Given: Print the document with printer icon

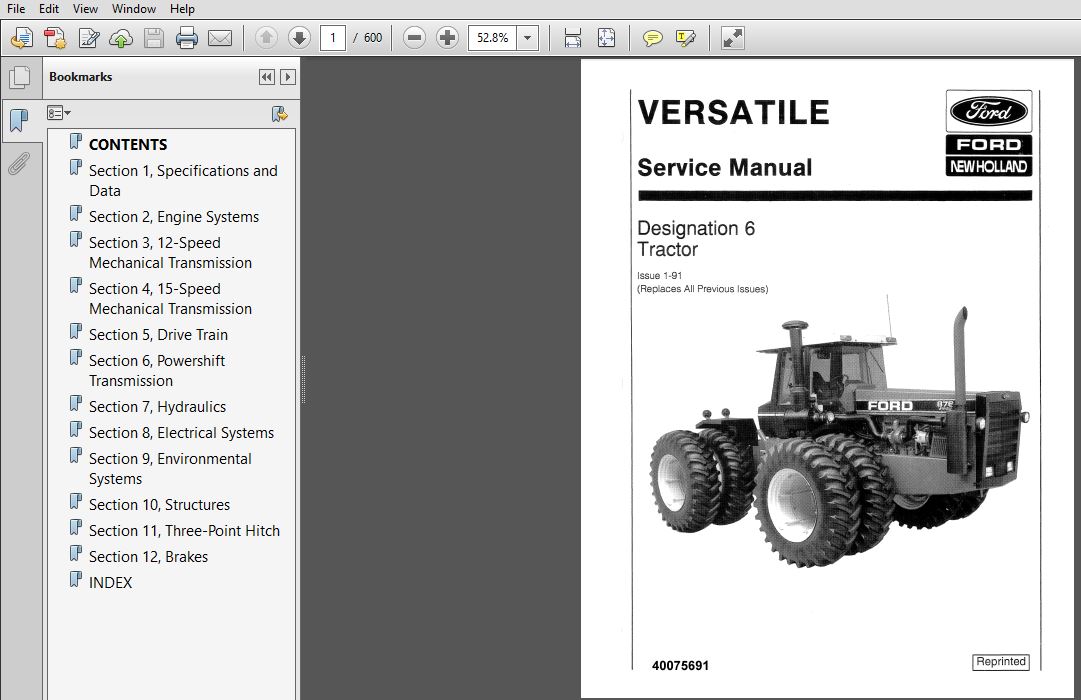Looking at the screenshot, I should [187, 38].
